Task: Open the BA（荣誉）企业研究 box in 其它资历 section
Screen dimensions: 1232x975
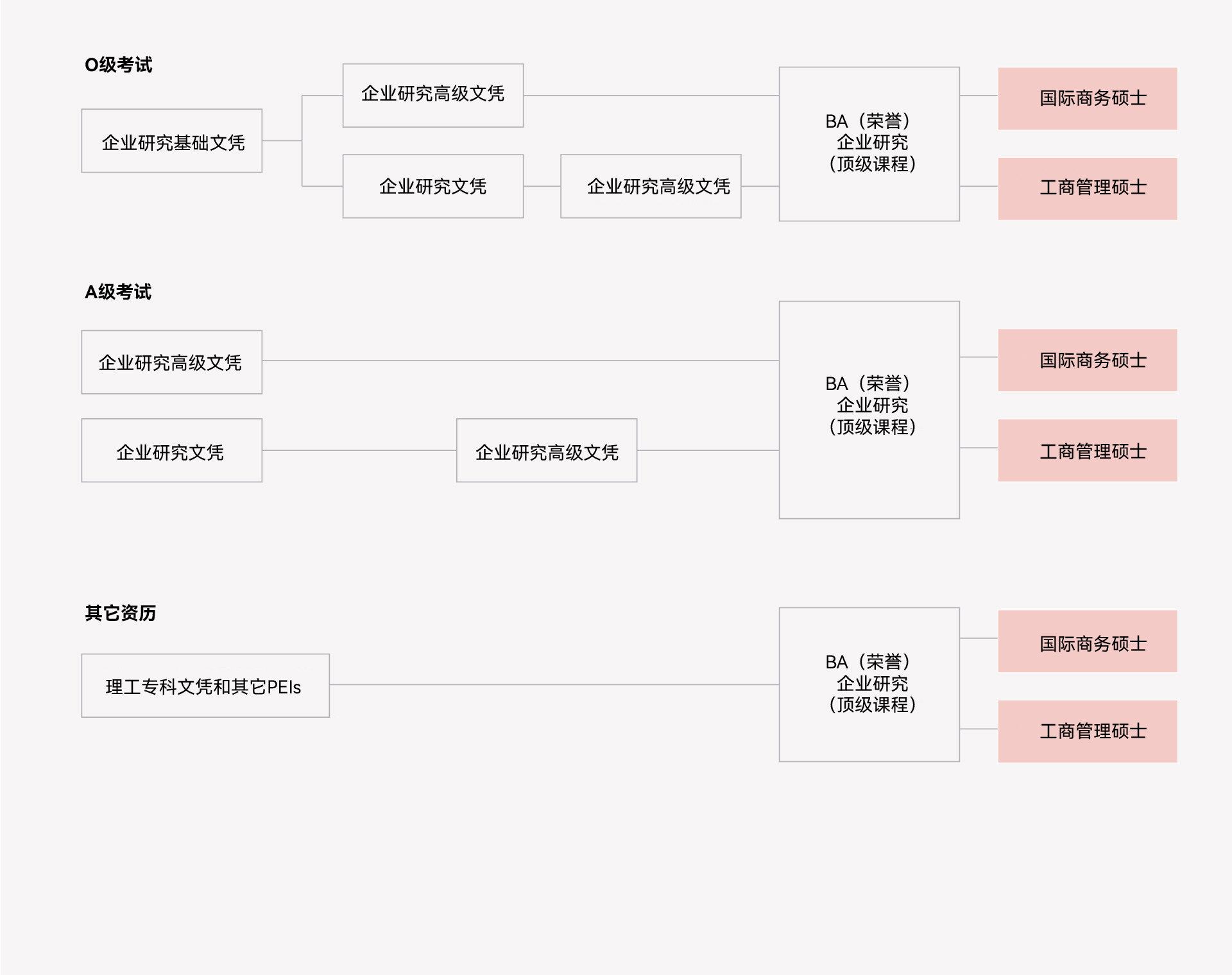Action: (869, 684)
